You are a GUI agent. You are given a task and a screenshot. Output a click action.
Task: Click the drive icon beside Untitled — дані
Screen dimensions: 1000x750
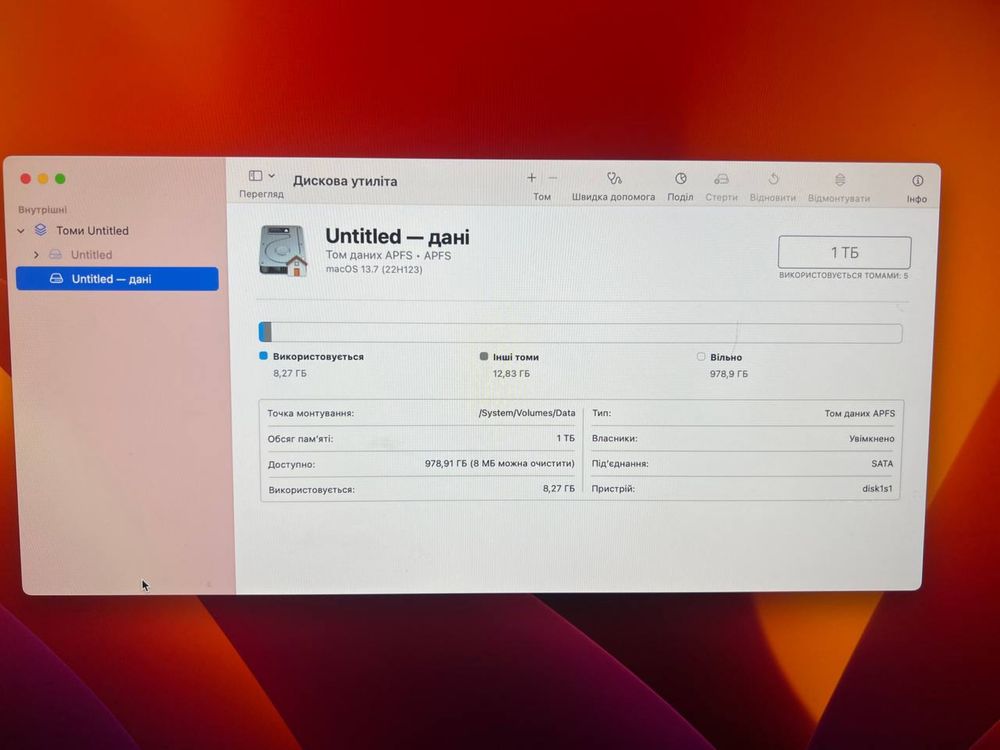[57, 279]
